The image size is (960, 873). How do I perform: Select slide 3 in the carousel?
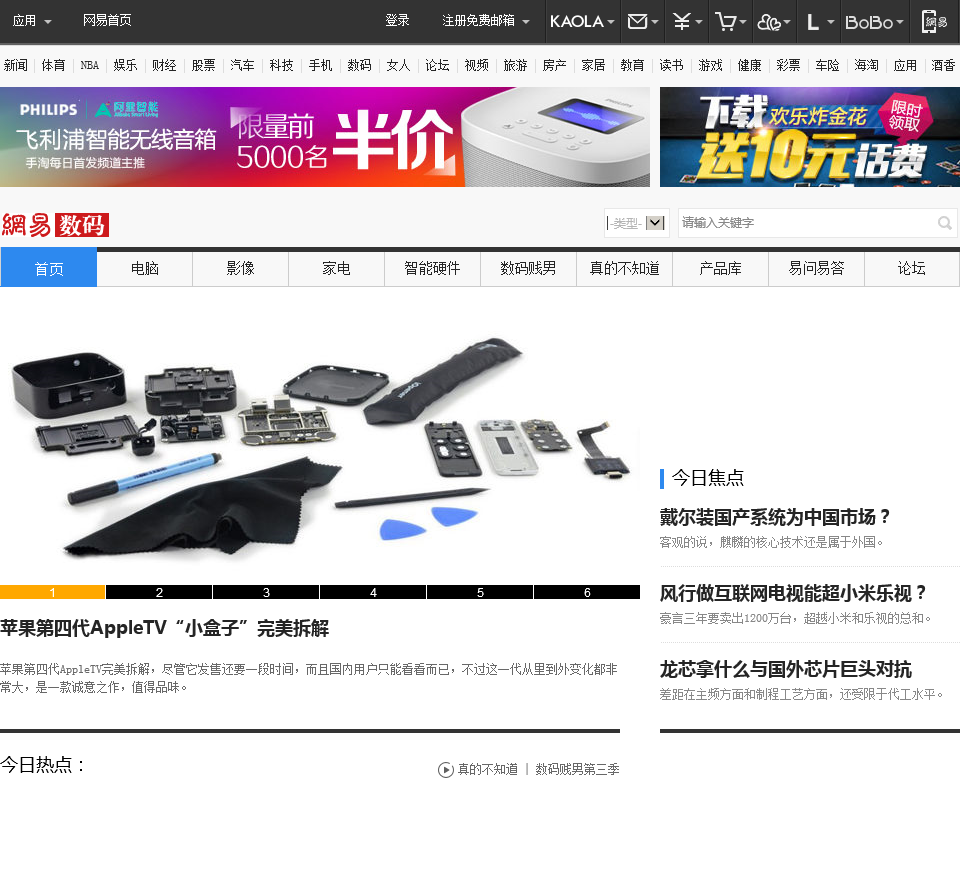tap(266, 592)
